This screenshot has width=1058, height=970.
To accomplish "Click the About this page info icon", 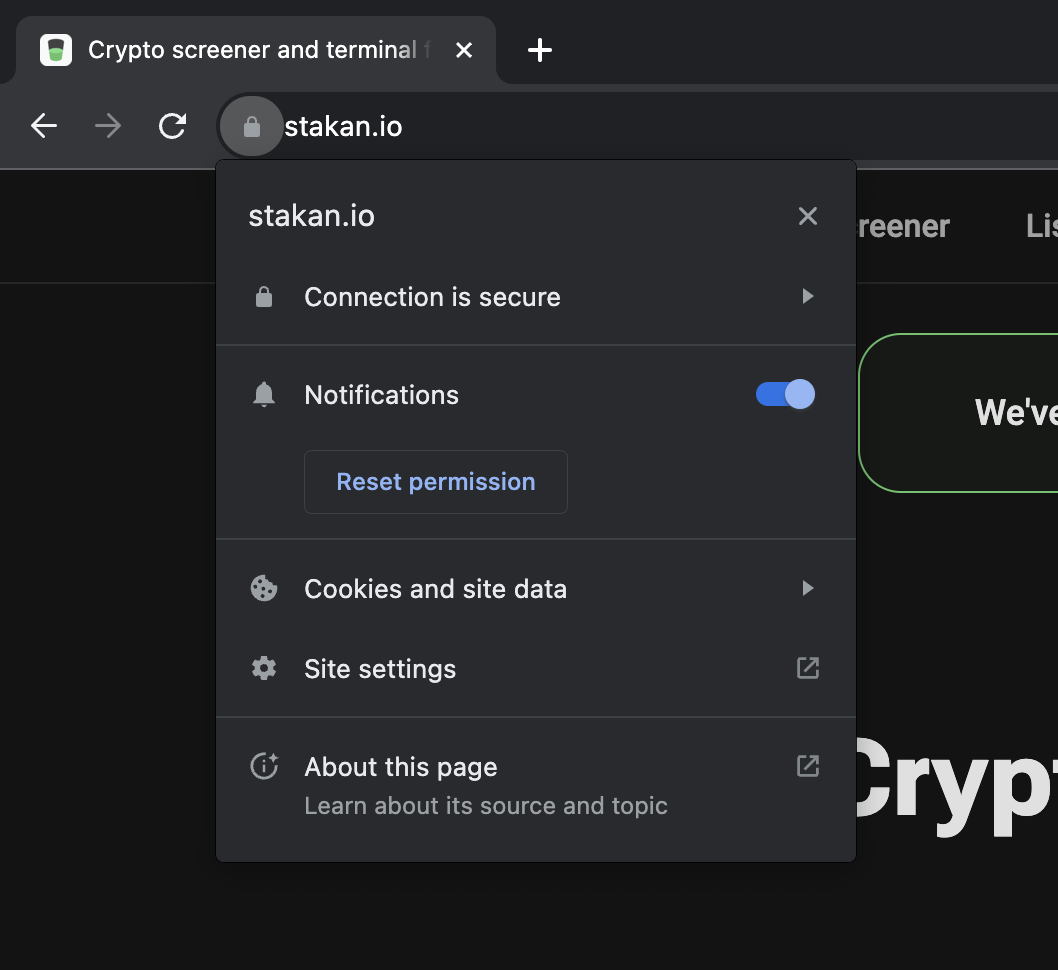I will tap(264, 766).
